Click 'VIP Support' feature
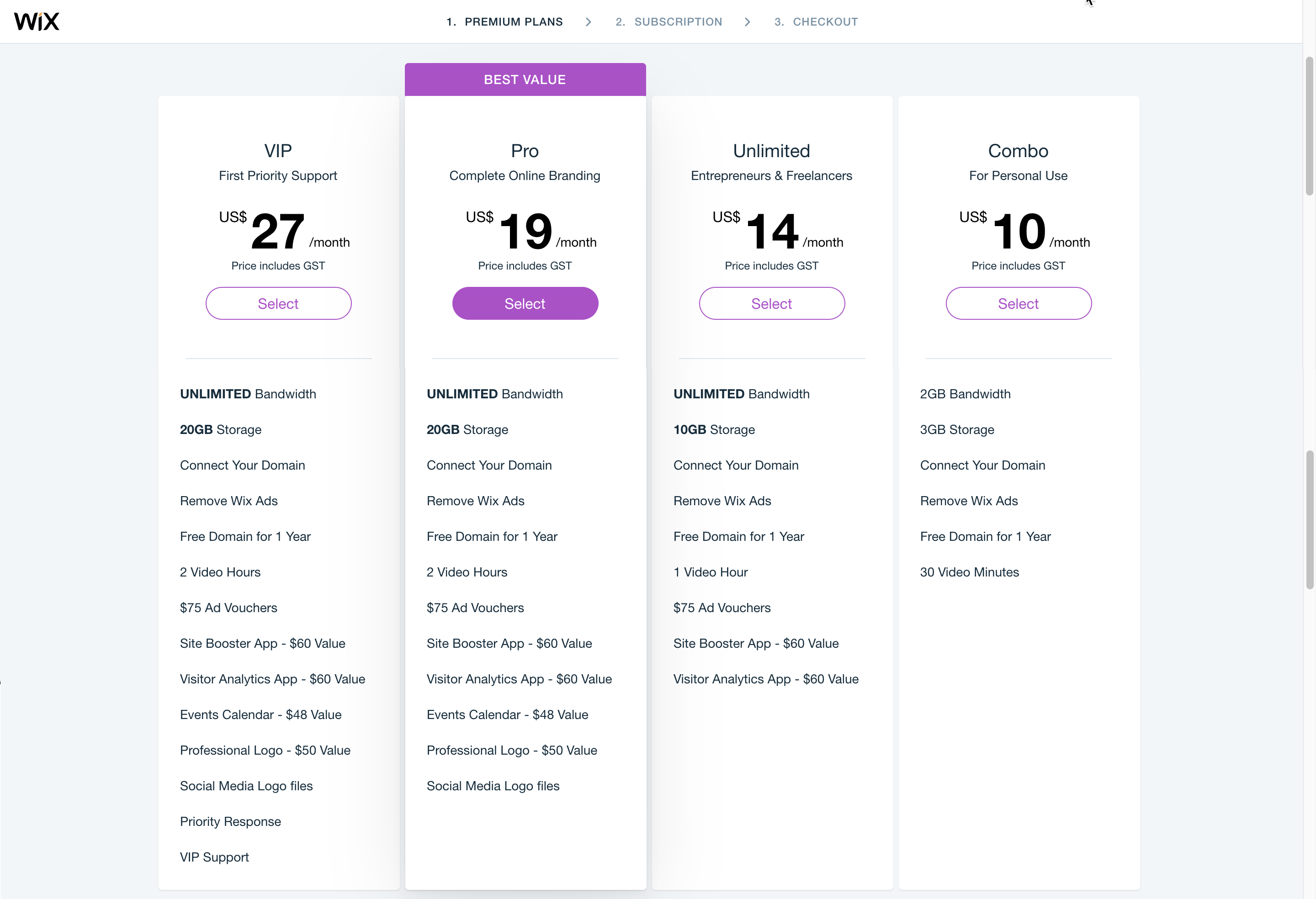1316x899 pixels. tap(215, 857)
